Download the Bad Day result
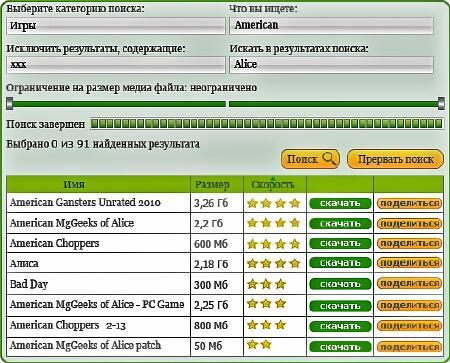Image resolution: width=450 pixels, height=363 pixels. click(x=340, y=284)
